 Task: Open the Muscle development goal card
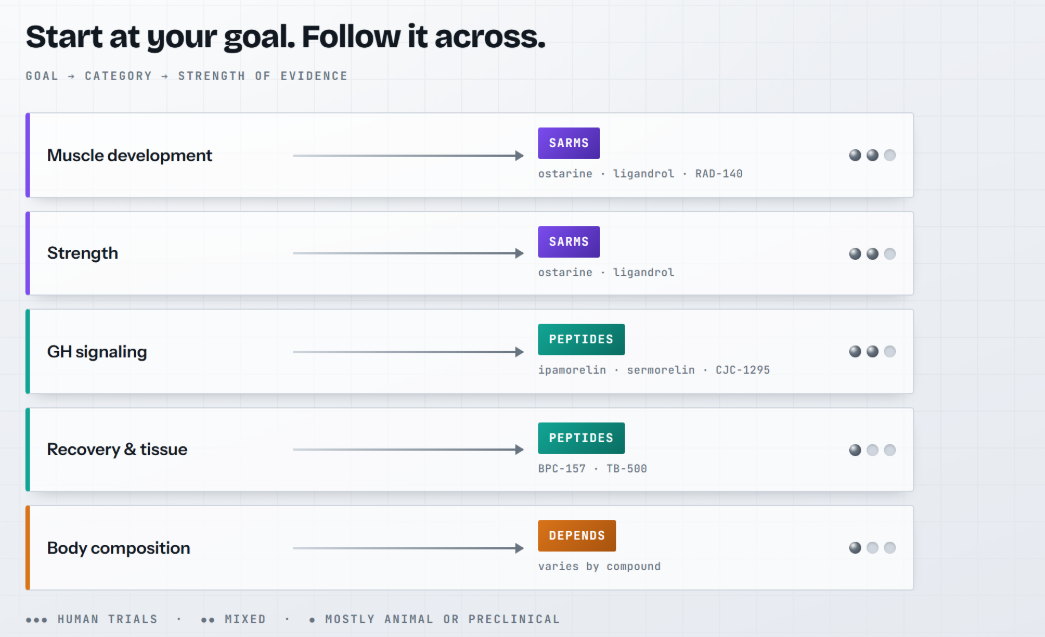coord(469,155)
